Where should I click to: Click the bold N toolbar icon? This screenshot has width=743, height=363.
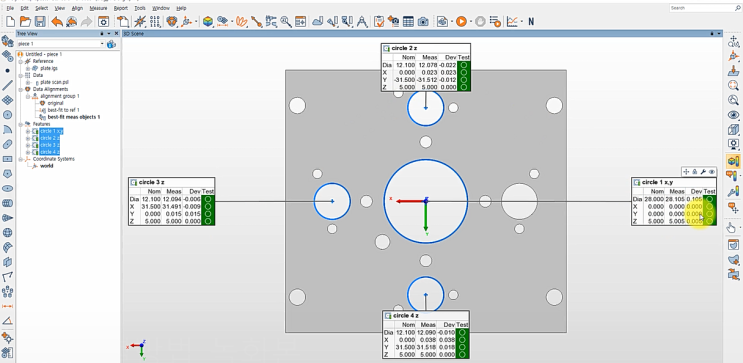(531, 21)
